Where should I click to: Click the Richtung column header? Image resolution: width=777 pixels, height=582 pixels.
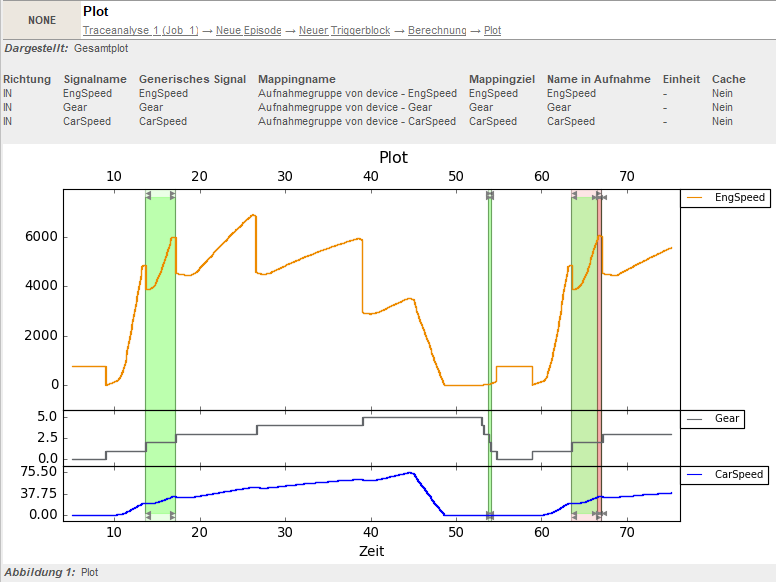point(27,79)
